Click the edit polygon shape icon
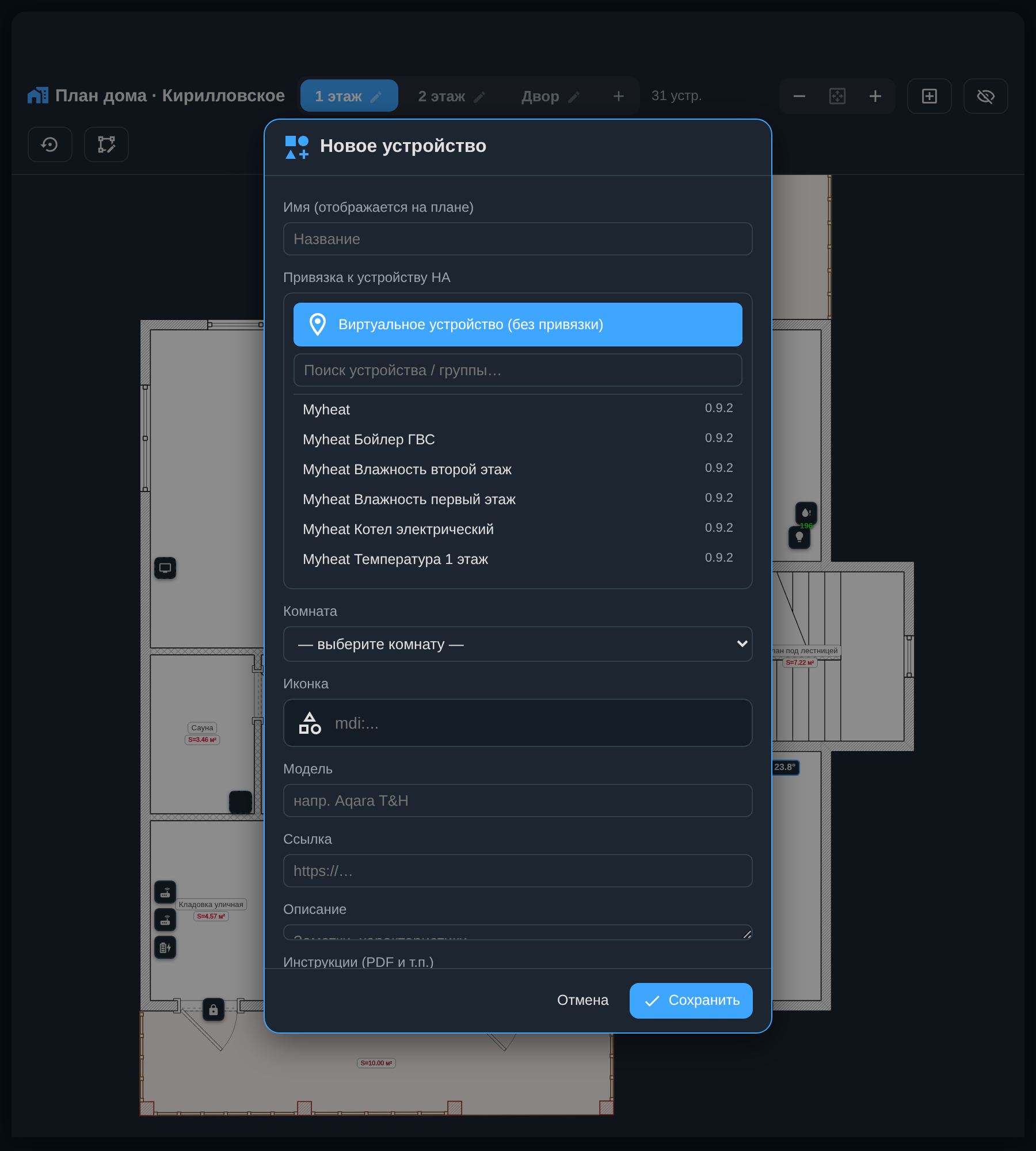Image resolution: width=1036 pixels, height=1151 pixels. pos(106,144)
